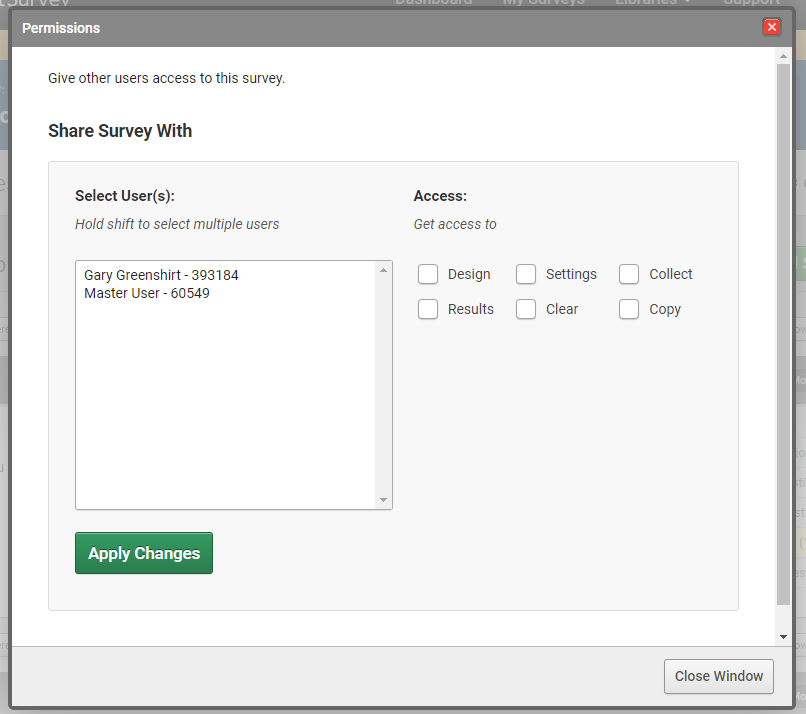Viewport: 806px width, 714px height.
Task: Click the user list scrollbar down arrow
Action: coord(383,498)
